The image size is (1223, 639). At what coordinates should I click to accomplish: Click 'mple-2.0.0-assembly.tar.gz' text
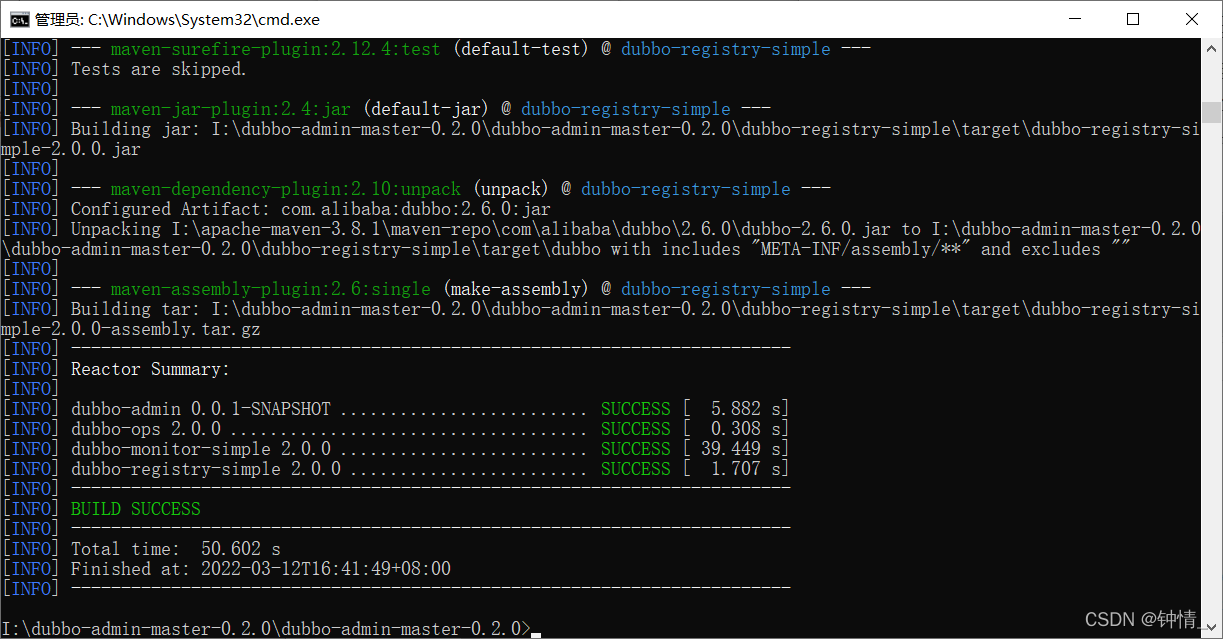point(130,329)
